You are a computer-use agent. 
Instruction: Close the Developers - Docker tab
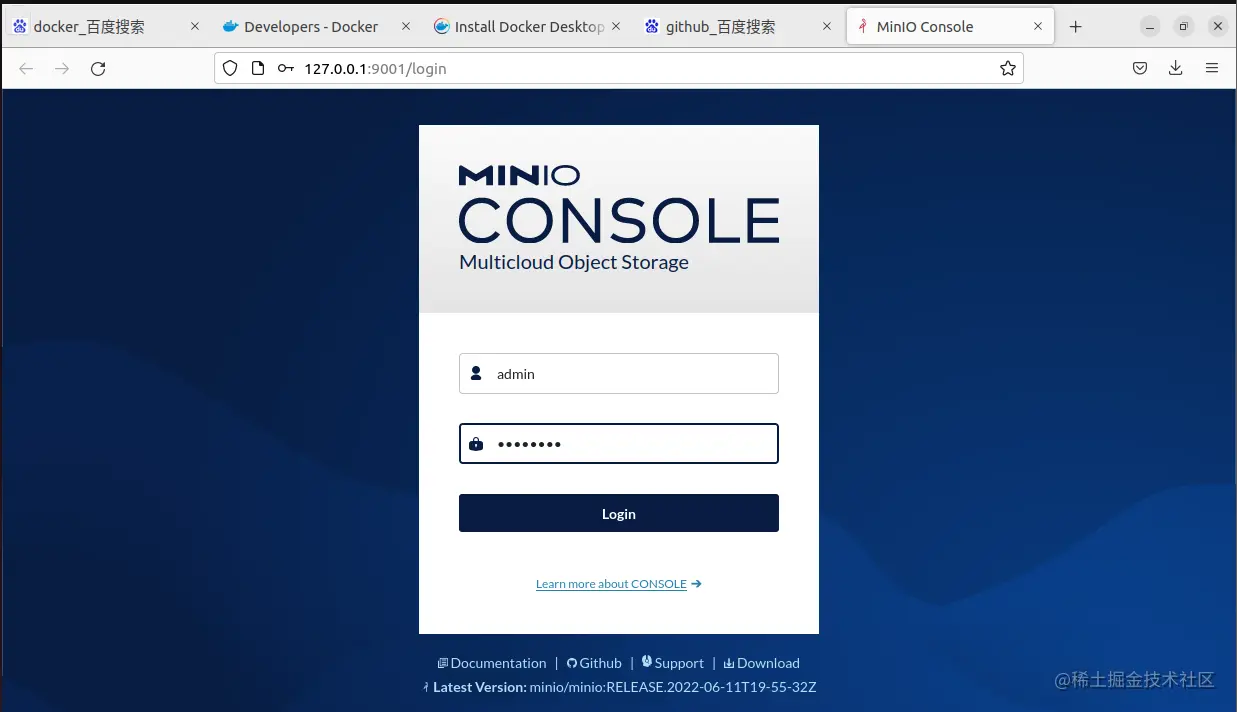pyautogui.click(x=406, y=27)
